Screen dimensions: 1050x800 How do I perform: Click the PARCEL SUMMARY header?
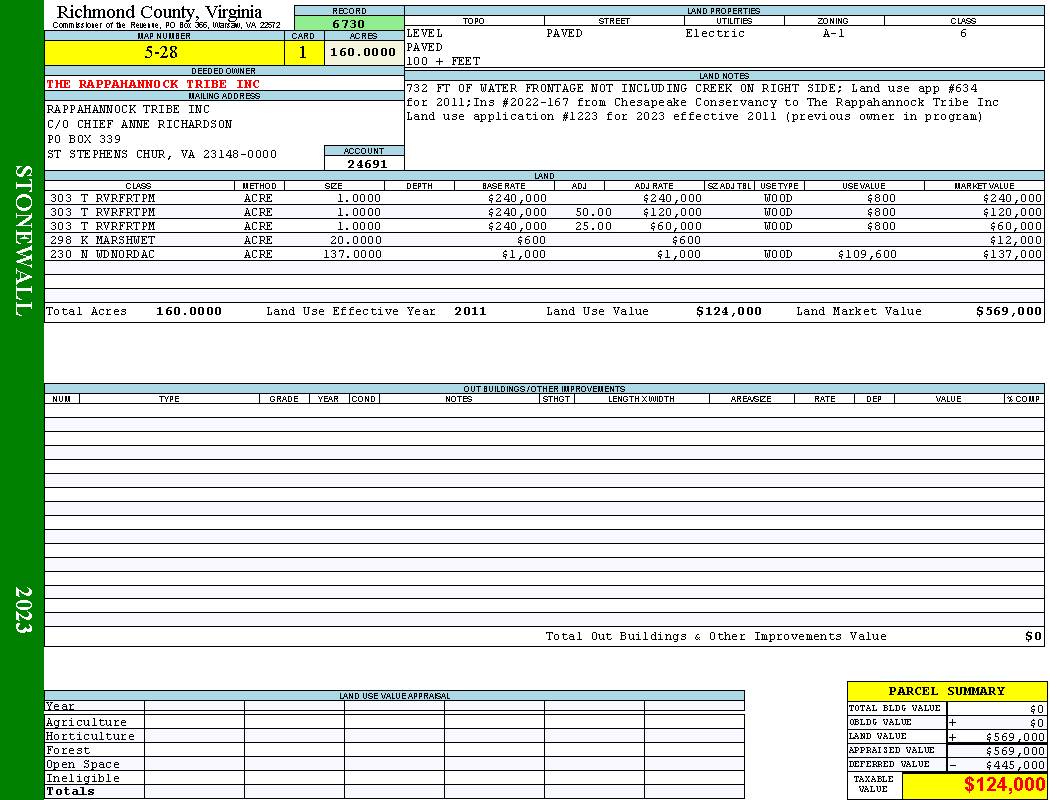946,692
